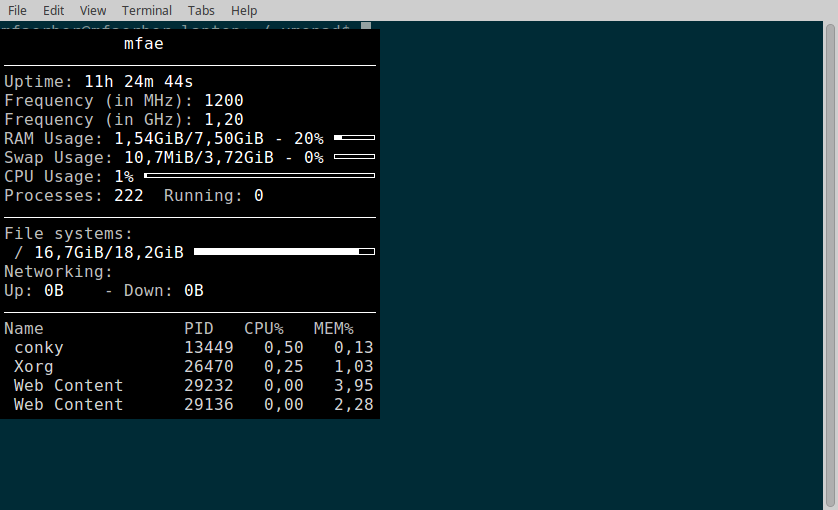
Task: Click Web Content process with PID 29136
Action: point(68,405)
